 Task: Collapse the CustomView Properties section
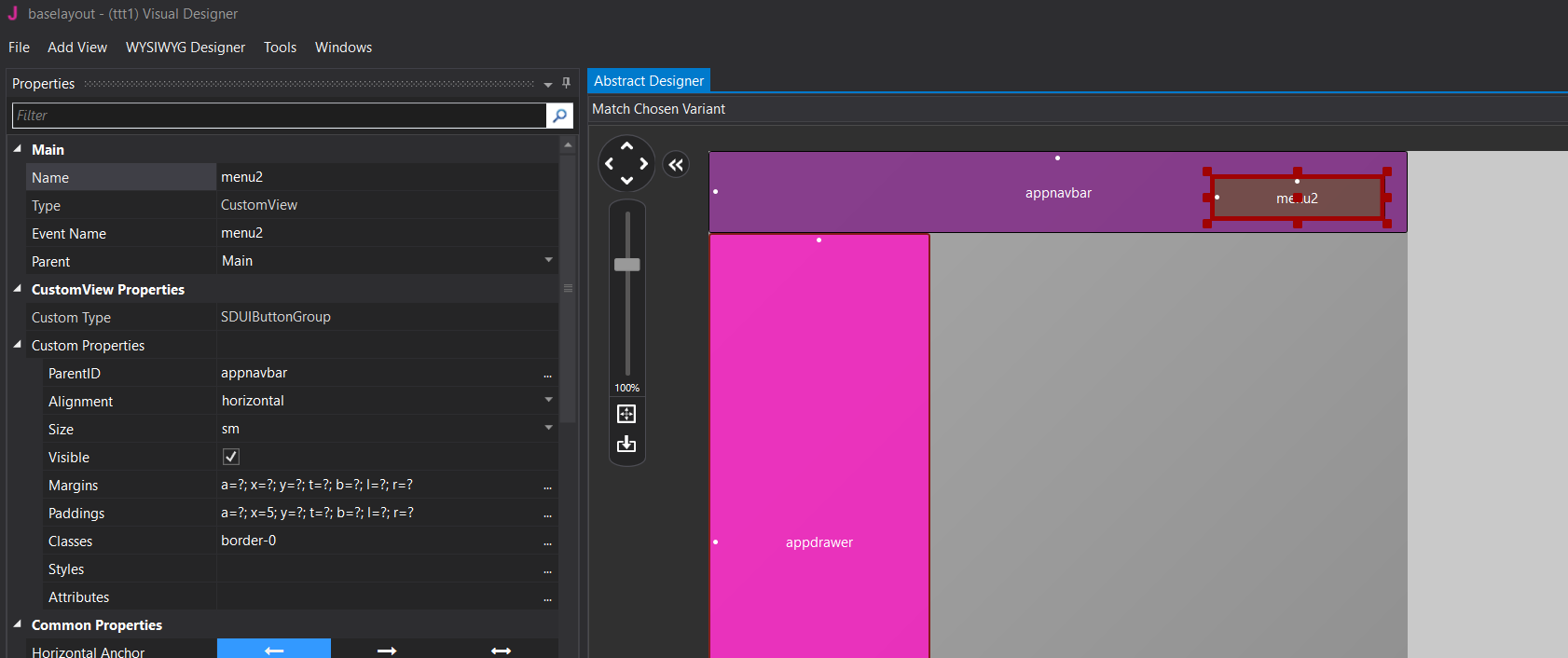[18, 289]
